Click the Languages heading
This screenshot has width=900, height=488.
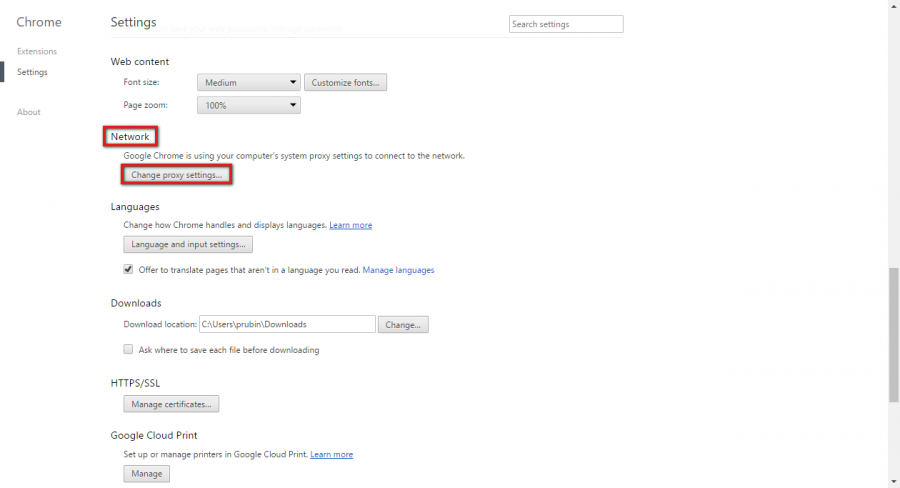[135, 207]
